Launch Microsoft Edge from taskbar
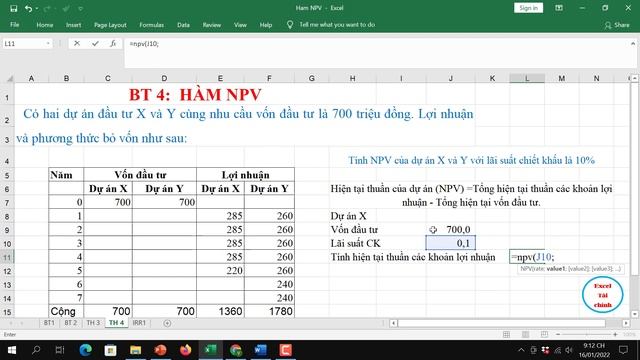The width and height of the screenshot is (640, 360). (x=85, y=350)
